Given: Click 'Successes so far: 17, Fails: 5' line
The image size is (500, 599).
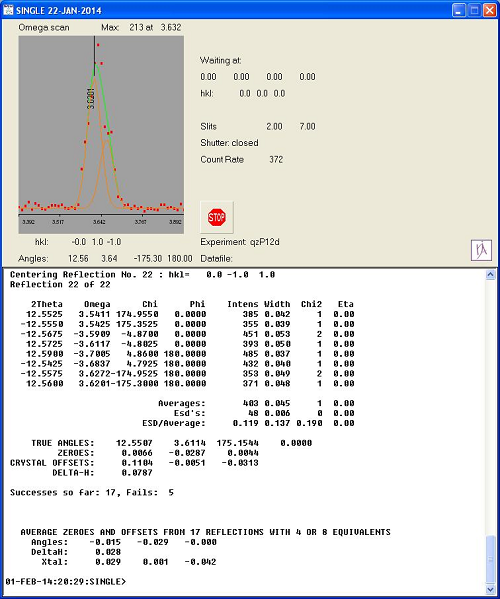Looking at the screenshot, I should click(92, 493).
